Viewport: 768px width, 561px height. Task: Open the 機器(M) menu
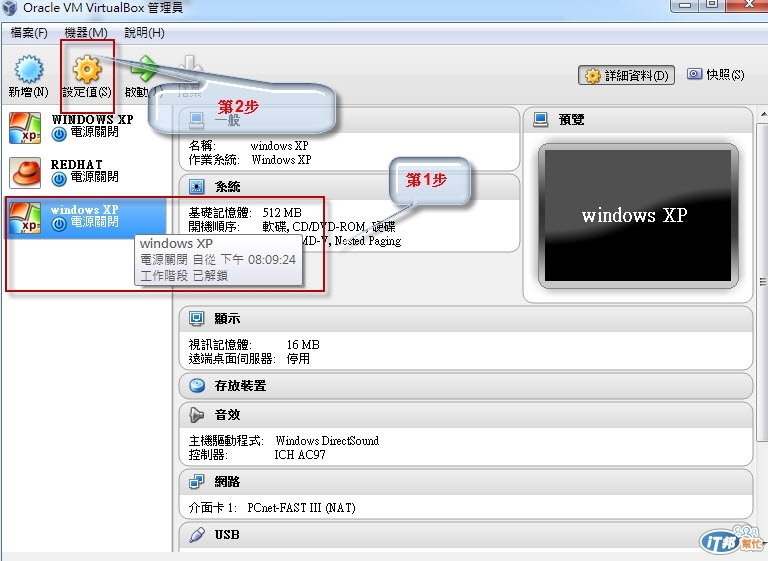tap(86, 33)
